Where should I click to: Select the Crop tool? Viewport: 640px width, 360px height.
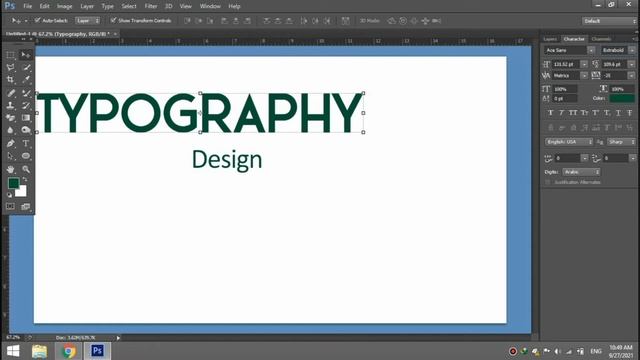click(11, 80)
